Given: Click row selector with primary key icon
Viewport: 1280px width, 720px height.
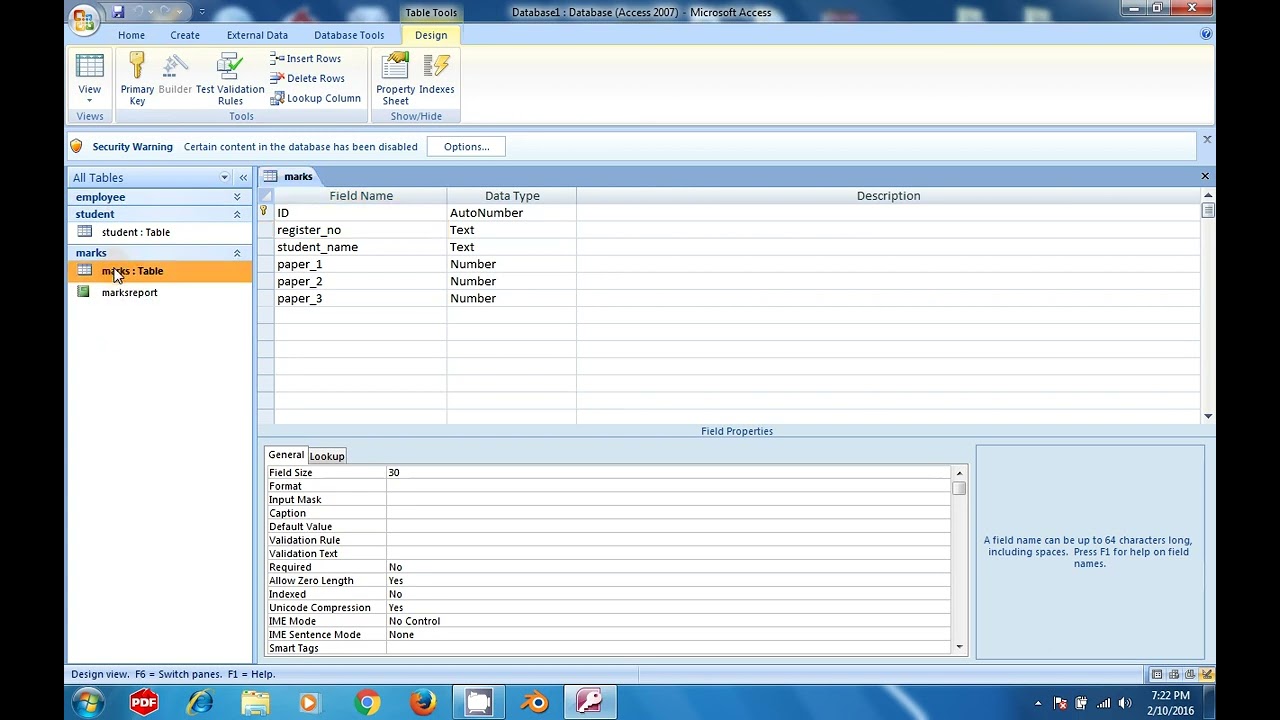Looking at the screenshot, I should tap(265, 213).
